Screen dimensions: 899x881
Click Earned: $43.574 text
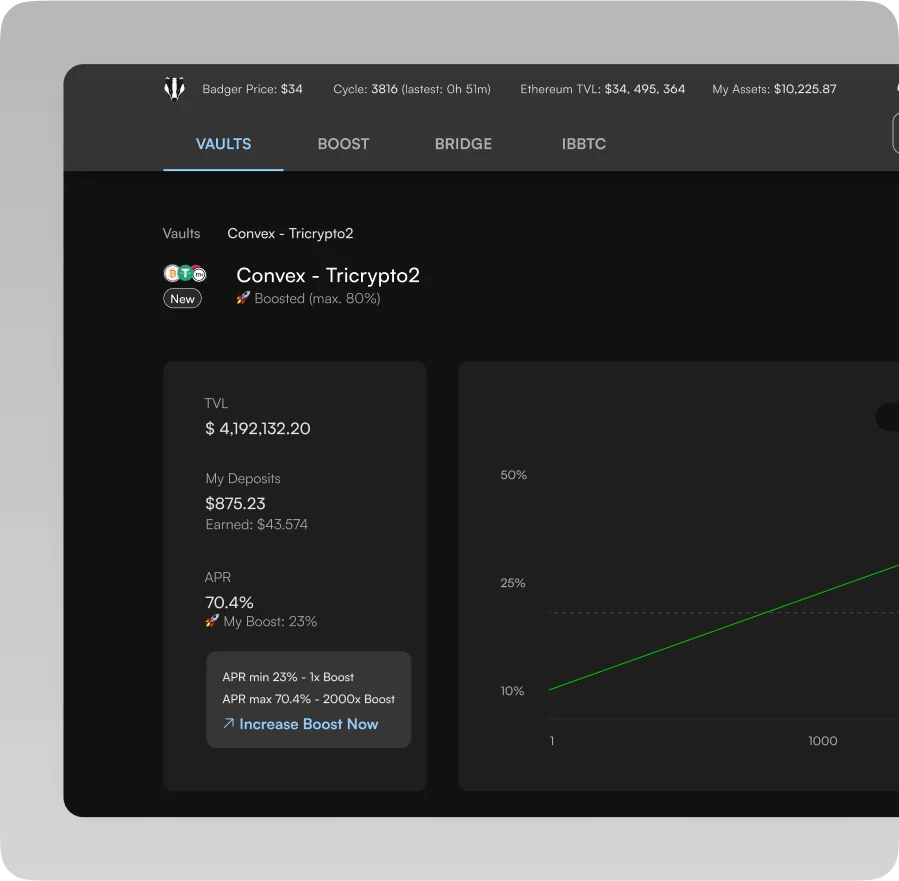click(256, 524)
